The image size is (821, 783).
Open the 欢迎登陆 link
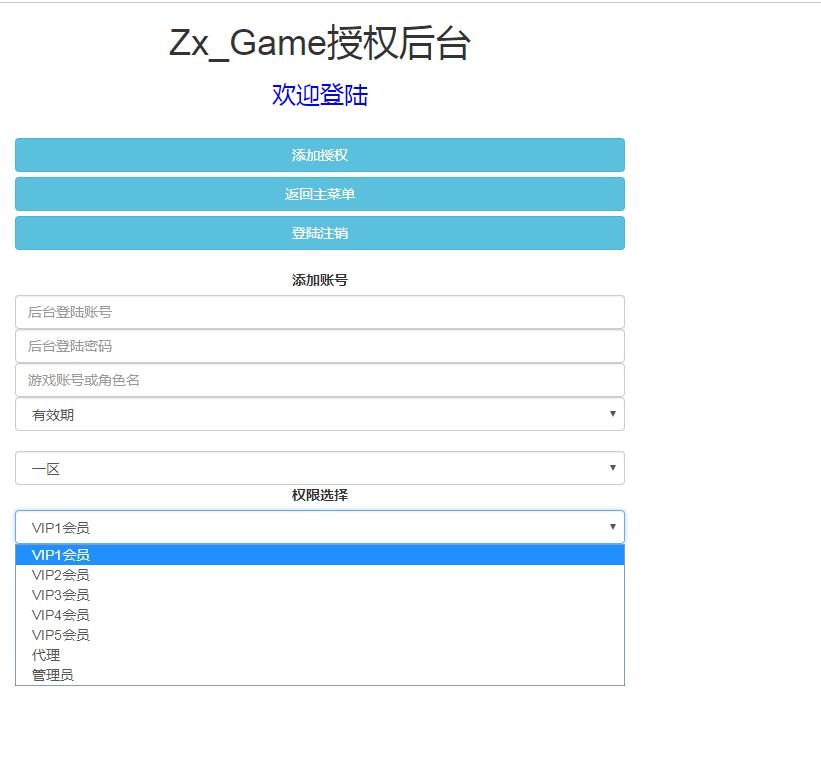coord(320,95)
